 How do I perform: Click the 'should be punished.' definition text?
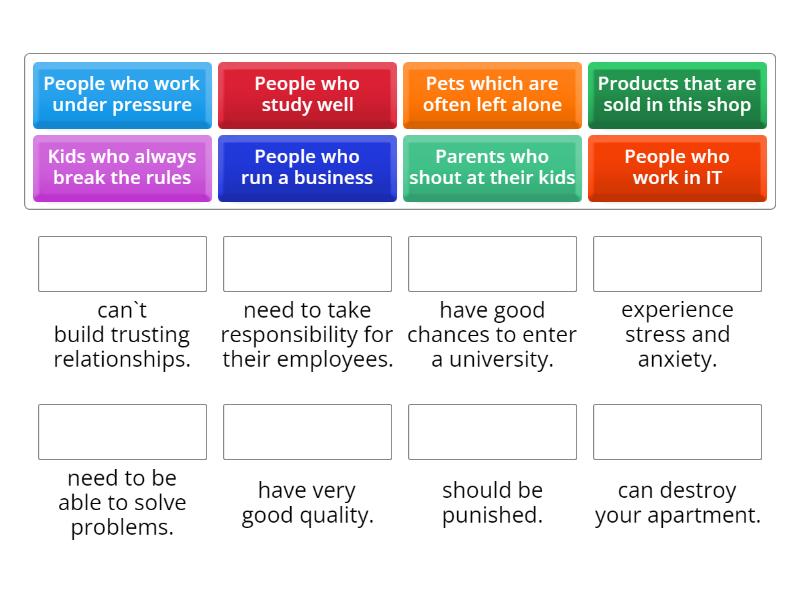tap(492, 503)
